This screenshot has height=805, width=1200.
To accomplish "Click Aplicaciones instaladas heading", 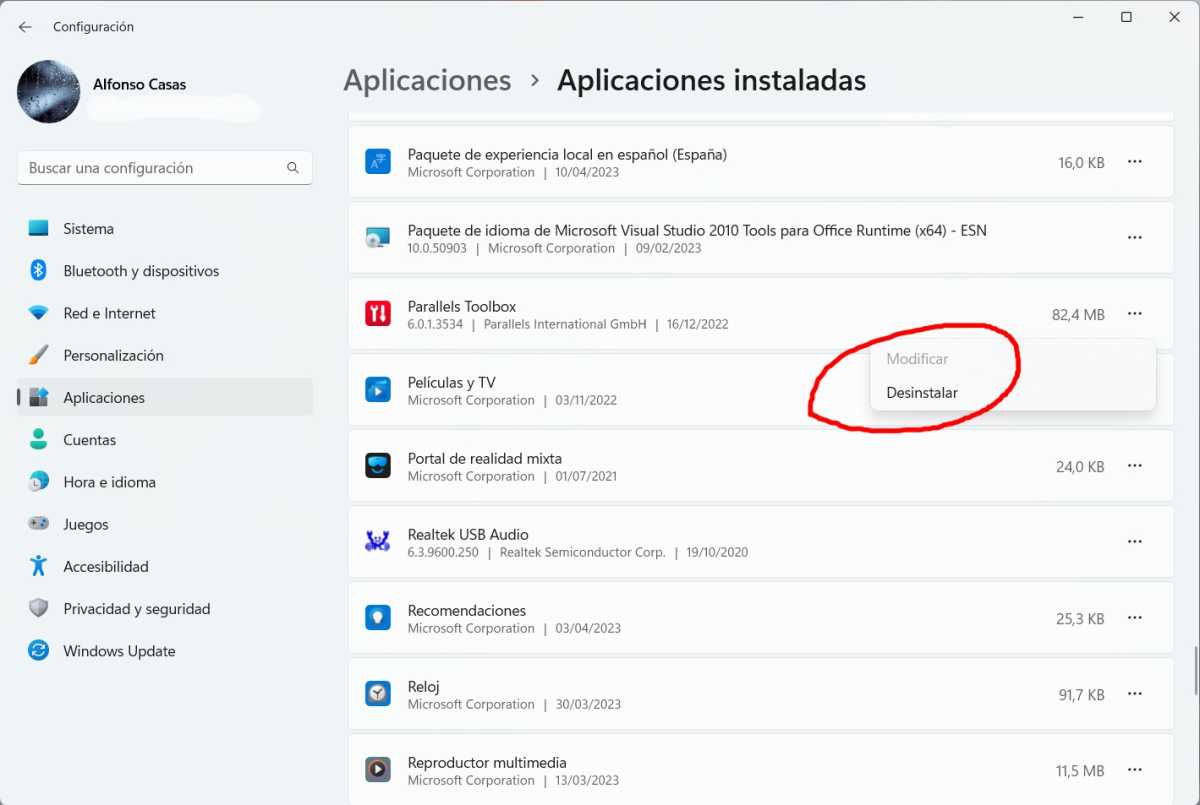I will 711,81.
